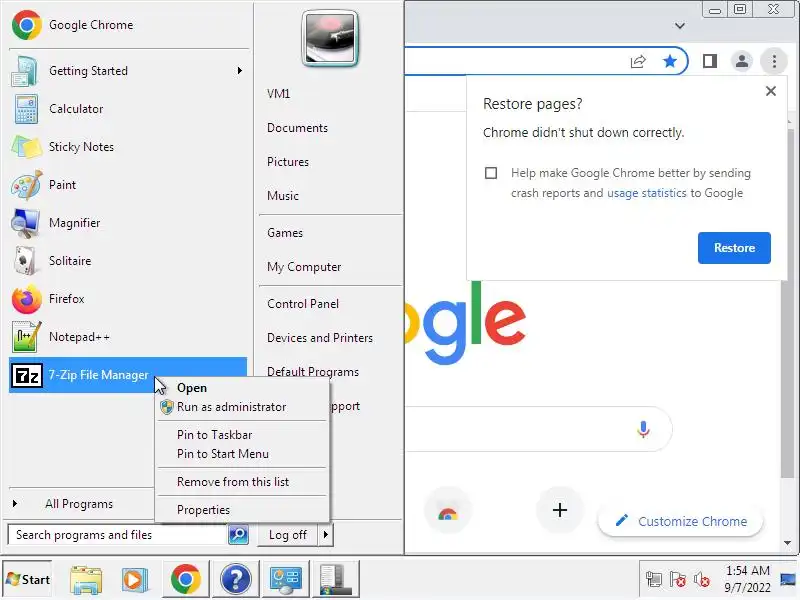The height and width of the screenshot is (600, 800).
Task: Click Chrome share page icon
Action: coord(638,62)
